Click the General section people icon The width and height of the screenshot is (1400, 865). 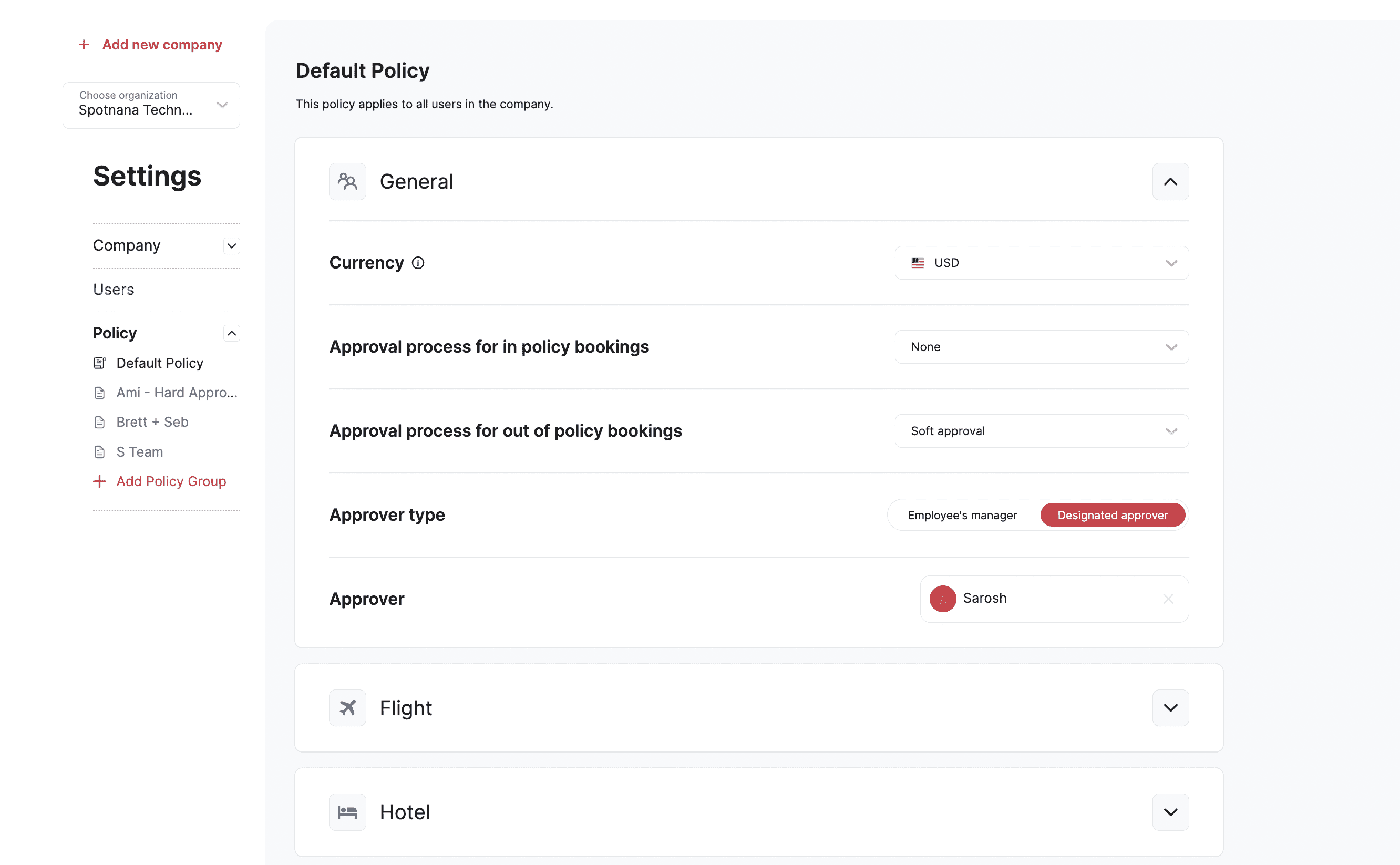[x=347, y=181]
